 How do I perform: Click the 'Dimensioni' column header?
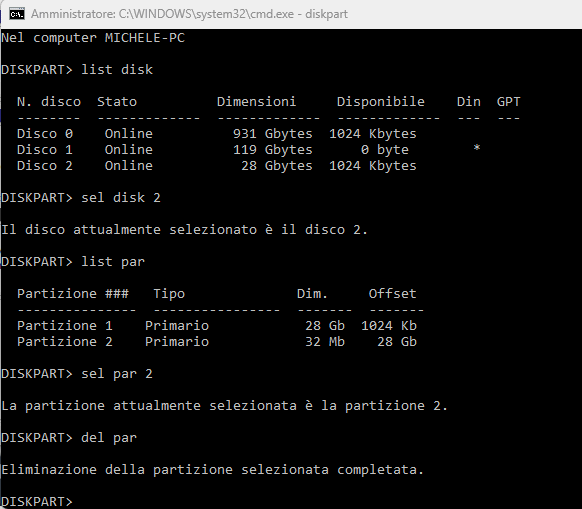(x=256, y=101)
